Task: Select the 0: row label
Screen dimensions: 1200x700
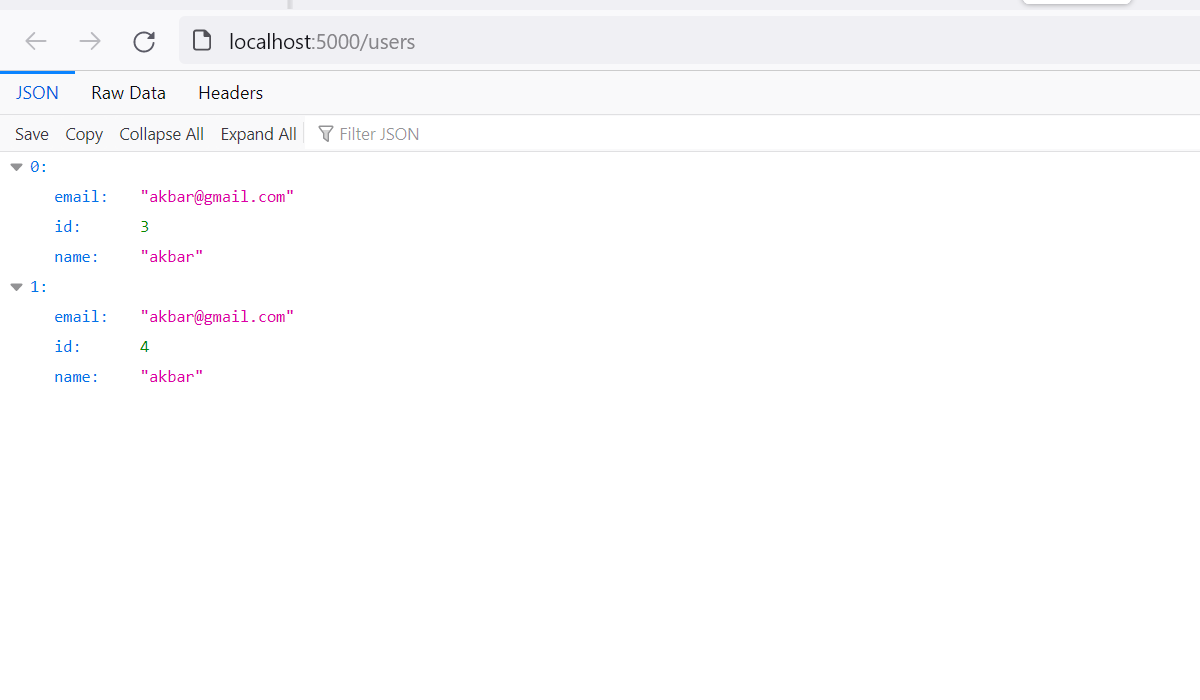Action: [39, 167]
